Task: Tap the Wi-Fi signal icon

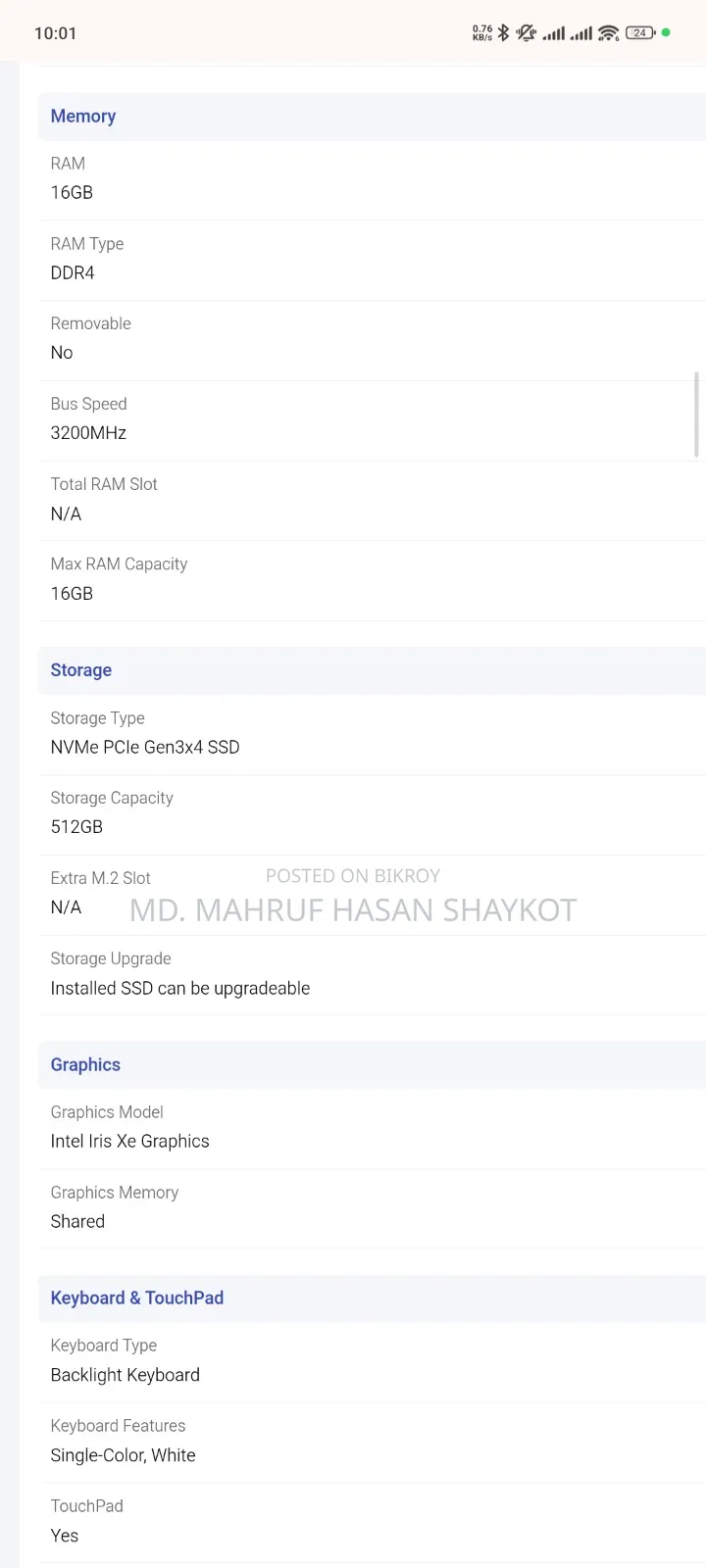Action: 609,33
